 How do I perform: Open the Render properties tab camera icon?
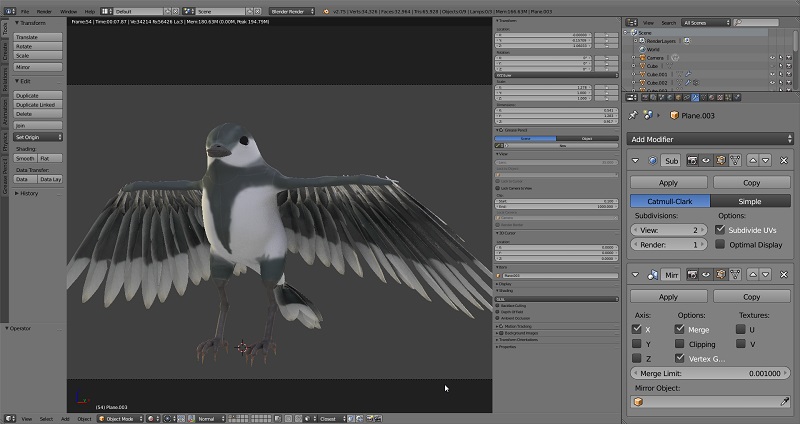pyautogui.click(x=645, y=97)
